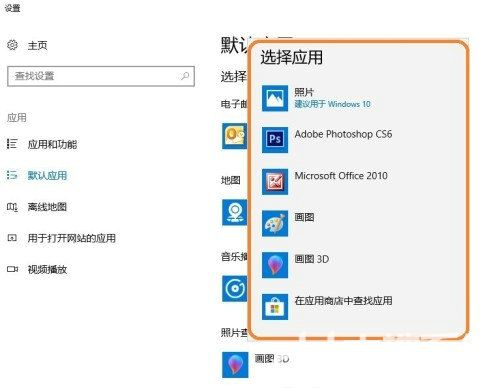This screenshot has width=500, height=389.
Task: Open the 默认应用 section
Action: (x=47, y=175)
